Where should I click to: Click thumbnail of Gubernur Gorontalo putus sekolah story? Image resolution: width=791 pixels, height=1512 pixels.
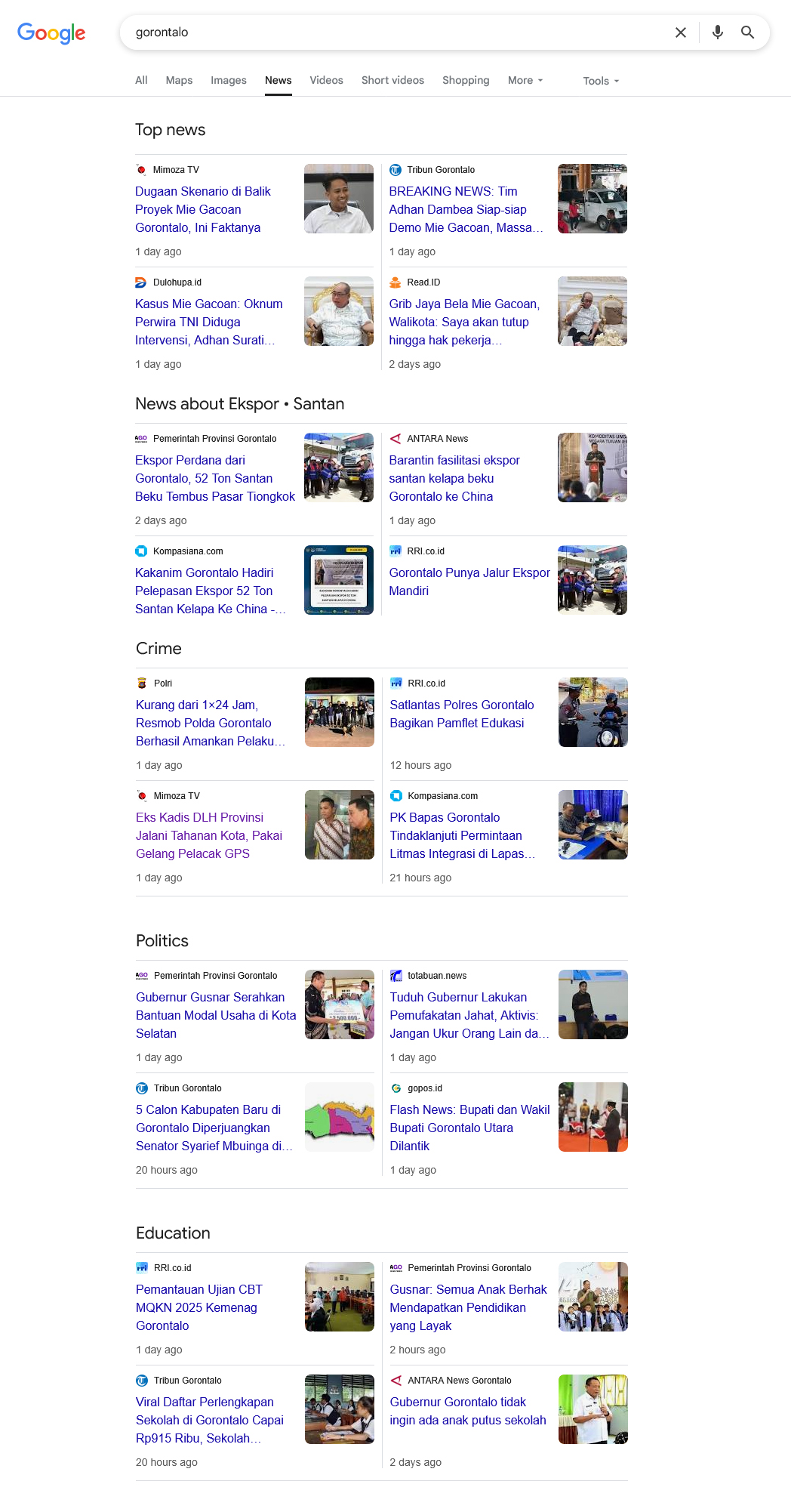tap(593, 1409)
